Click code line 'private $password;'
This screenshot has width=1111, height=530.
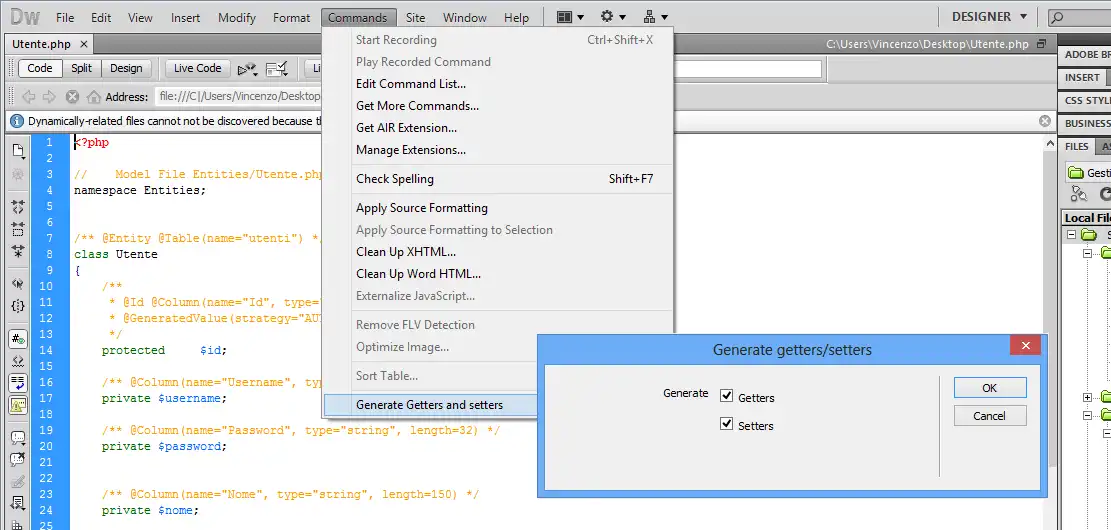click(x=164, y=446)
